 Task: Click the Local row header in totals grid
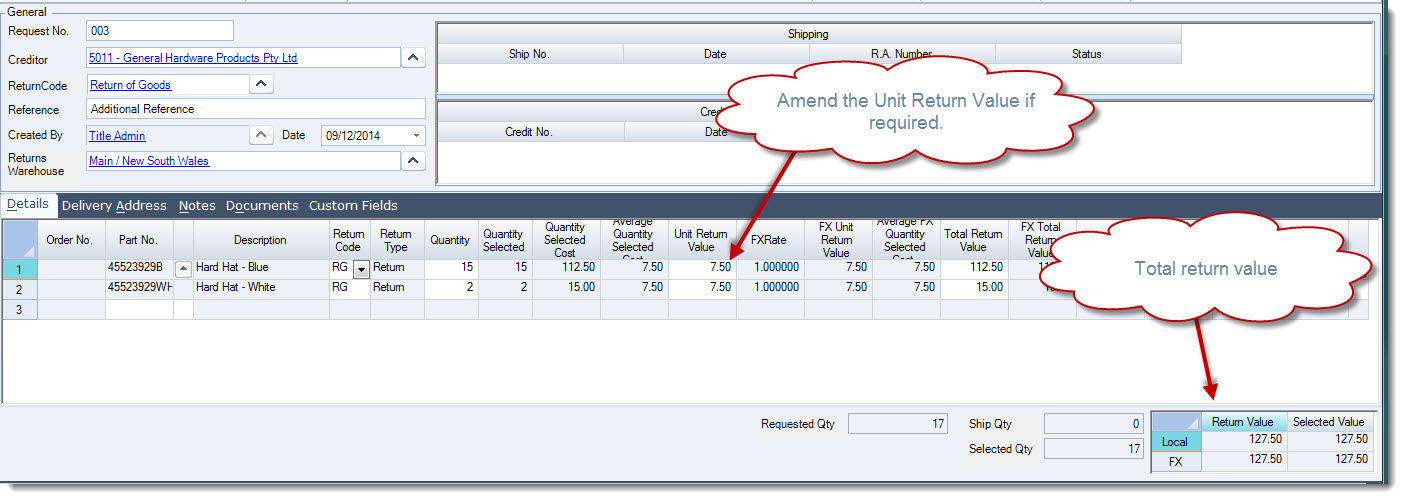click(x=1176, y=441)
